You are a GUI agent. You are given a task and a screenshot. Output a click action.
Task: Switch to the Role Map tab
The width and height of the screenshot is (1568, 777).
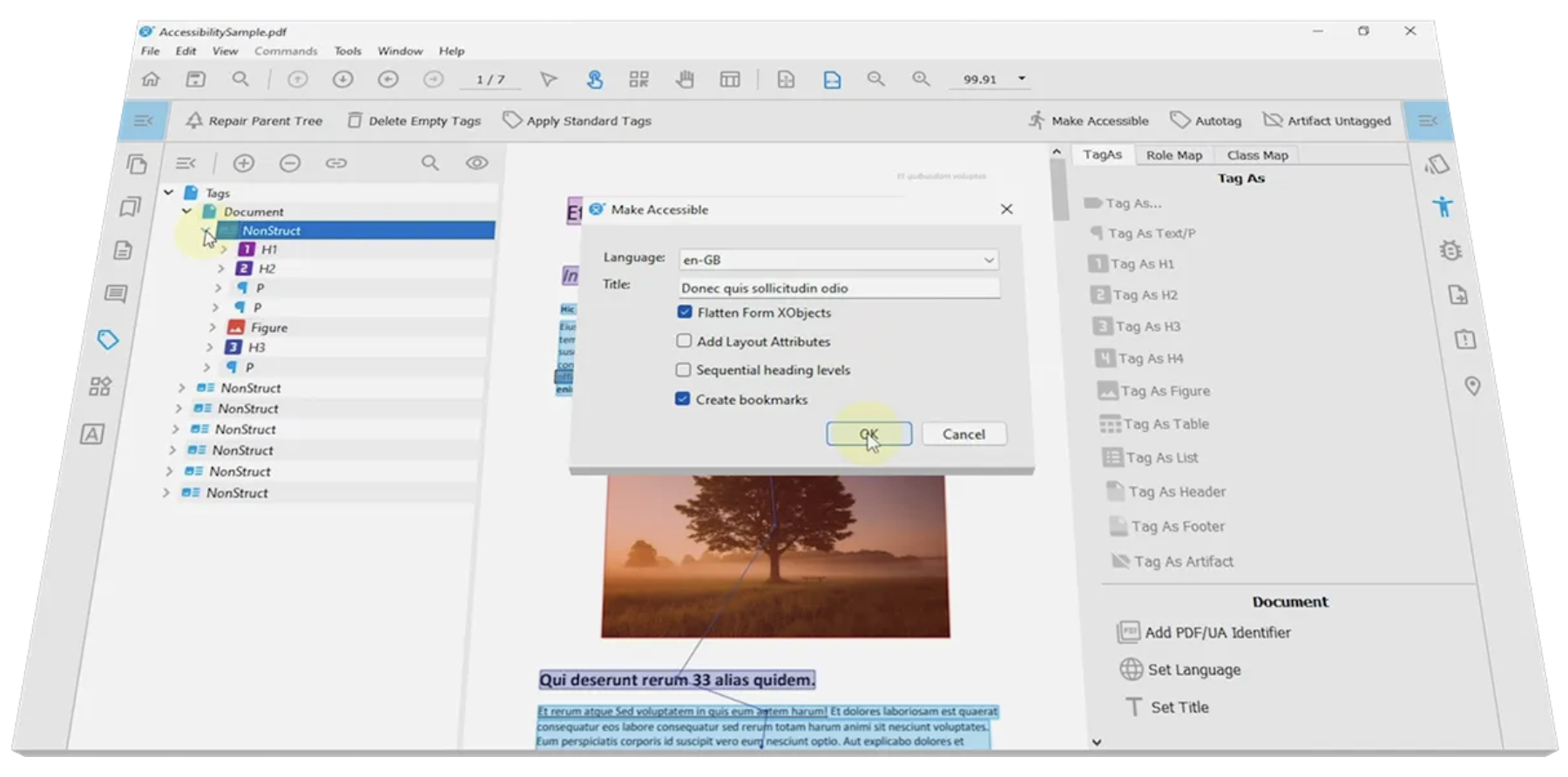pyautogui.click(x=1173, y=155)
